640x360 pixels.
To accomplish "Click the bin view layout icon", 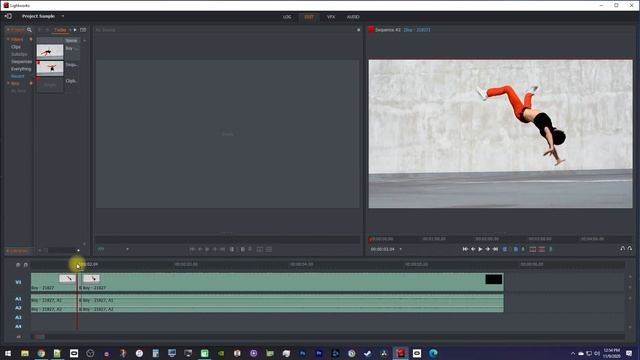I will (83, 30).
